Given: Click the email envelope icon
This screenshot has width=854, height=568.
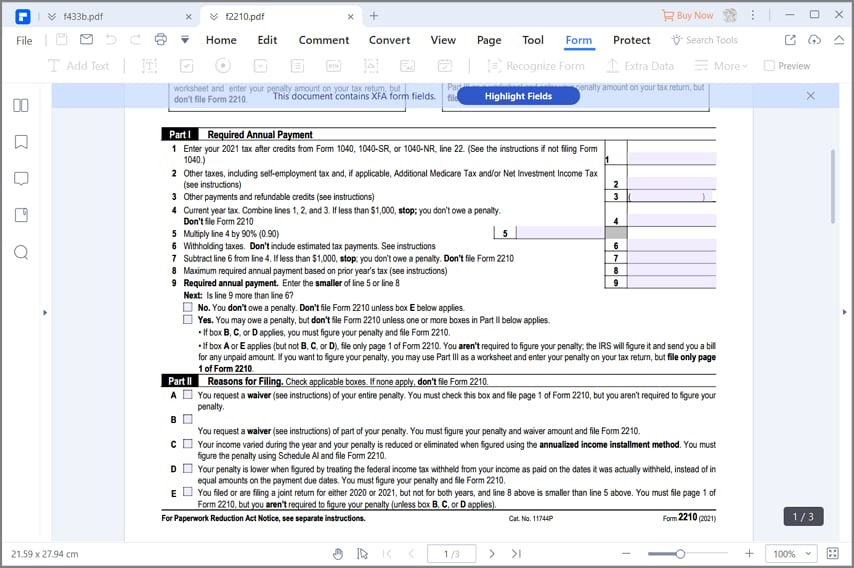Looking at the screenshot, I should pyautogui.click(x=86, y=39).
